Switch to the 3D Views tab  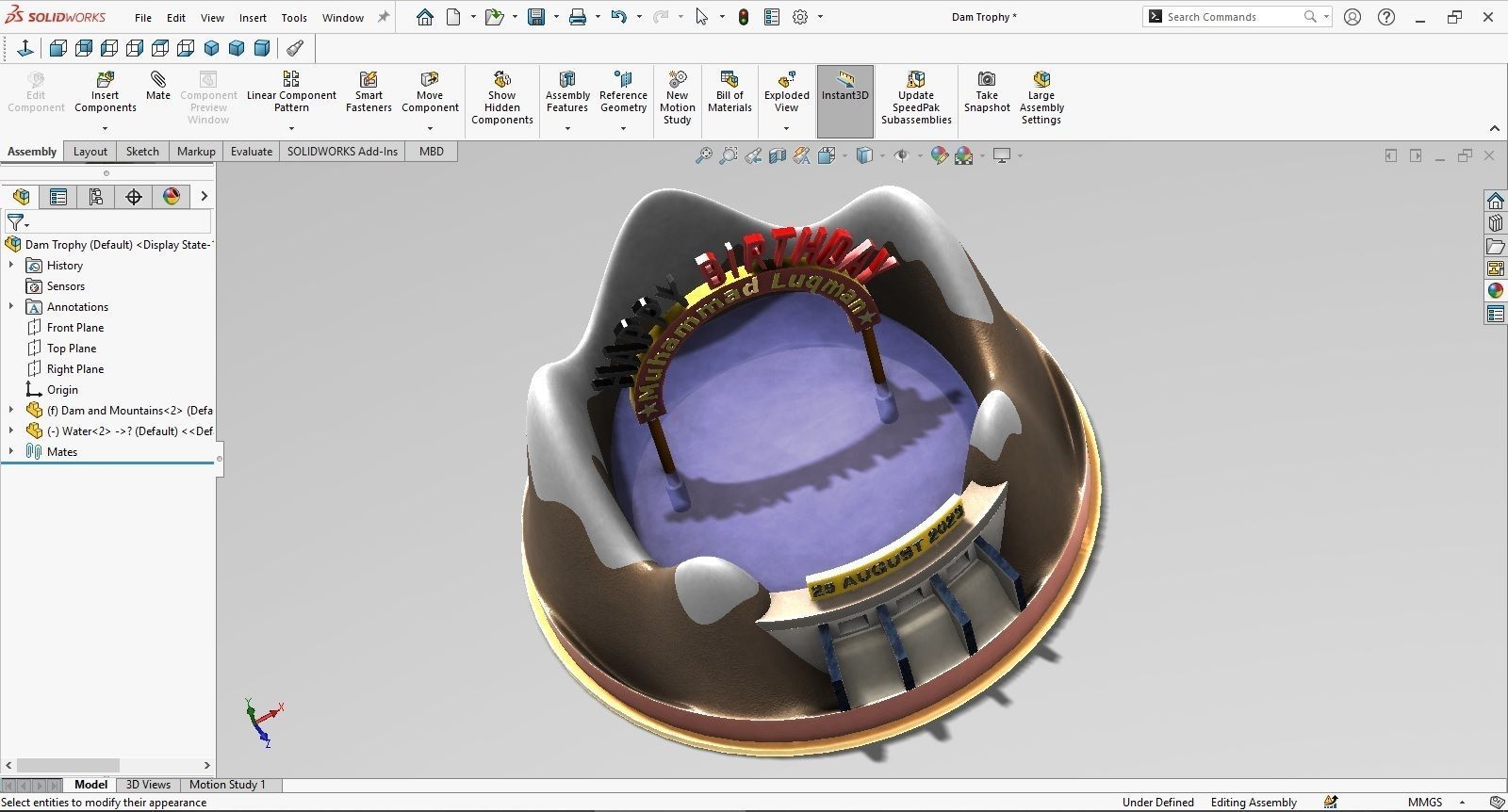point(148,785)
